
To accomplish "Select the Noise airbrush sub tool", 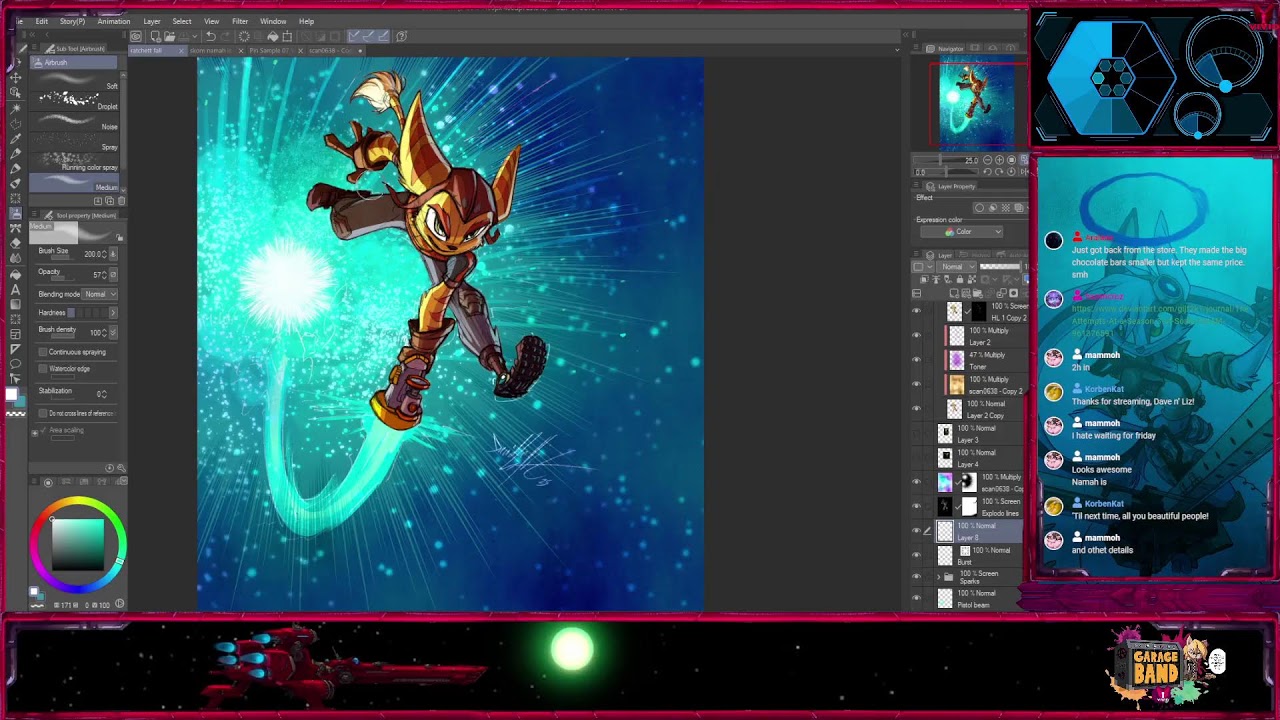I will pyautogui.click(x=75, y=121).
